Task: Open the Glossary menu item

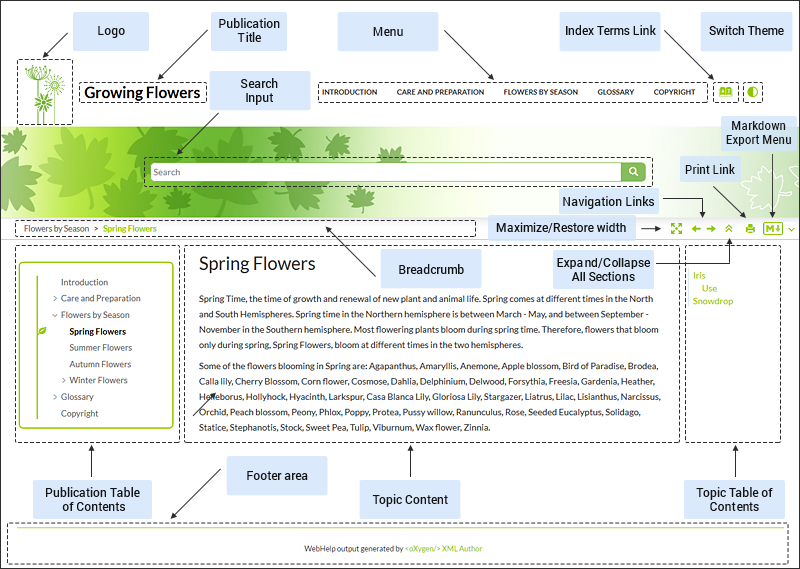Action: point(615,92)
